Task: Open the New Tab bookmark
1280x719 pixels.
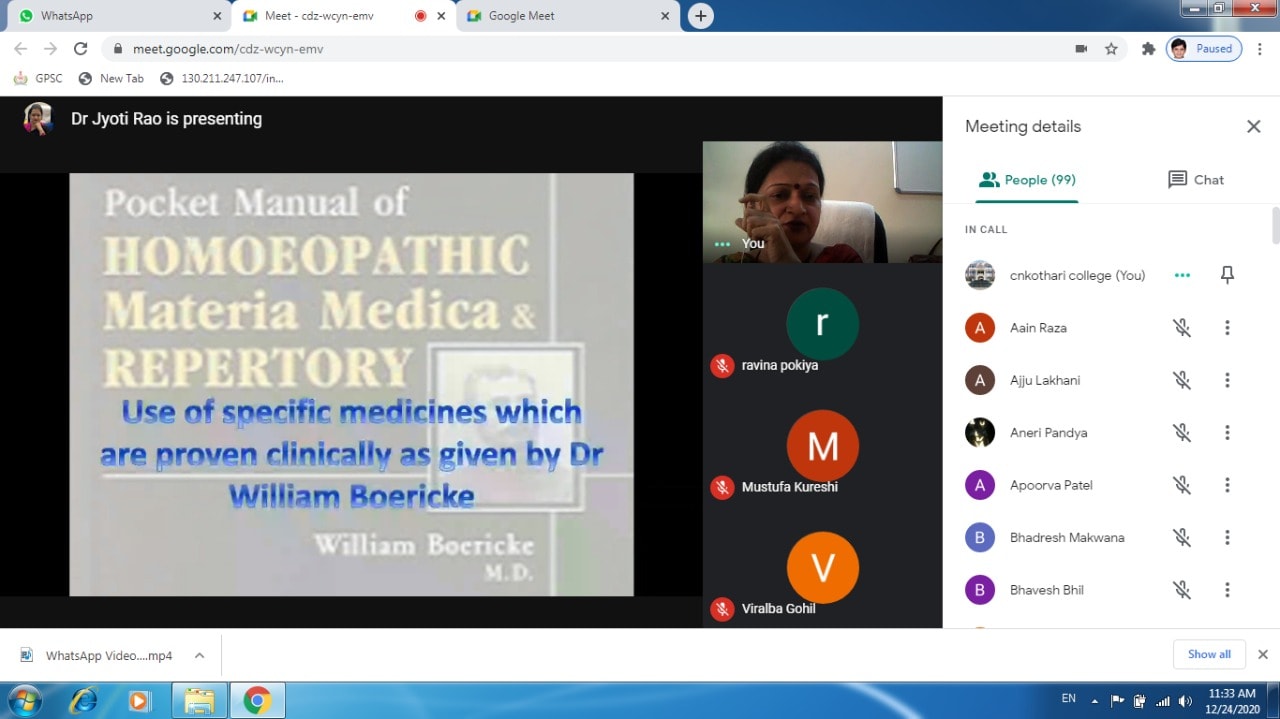Action: coord(111,78)
